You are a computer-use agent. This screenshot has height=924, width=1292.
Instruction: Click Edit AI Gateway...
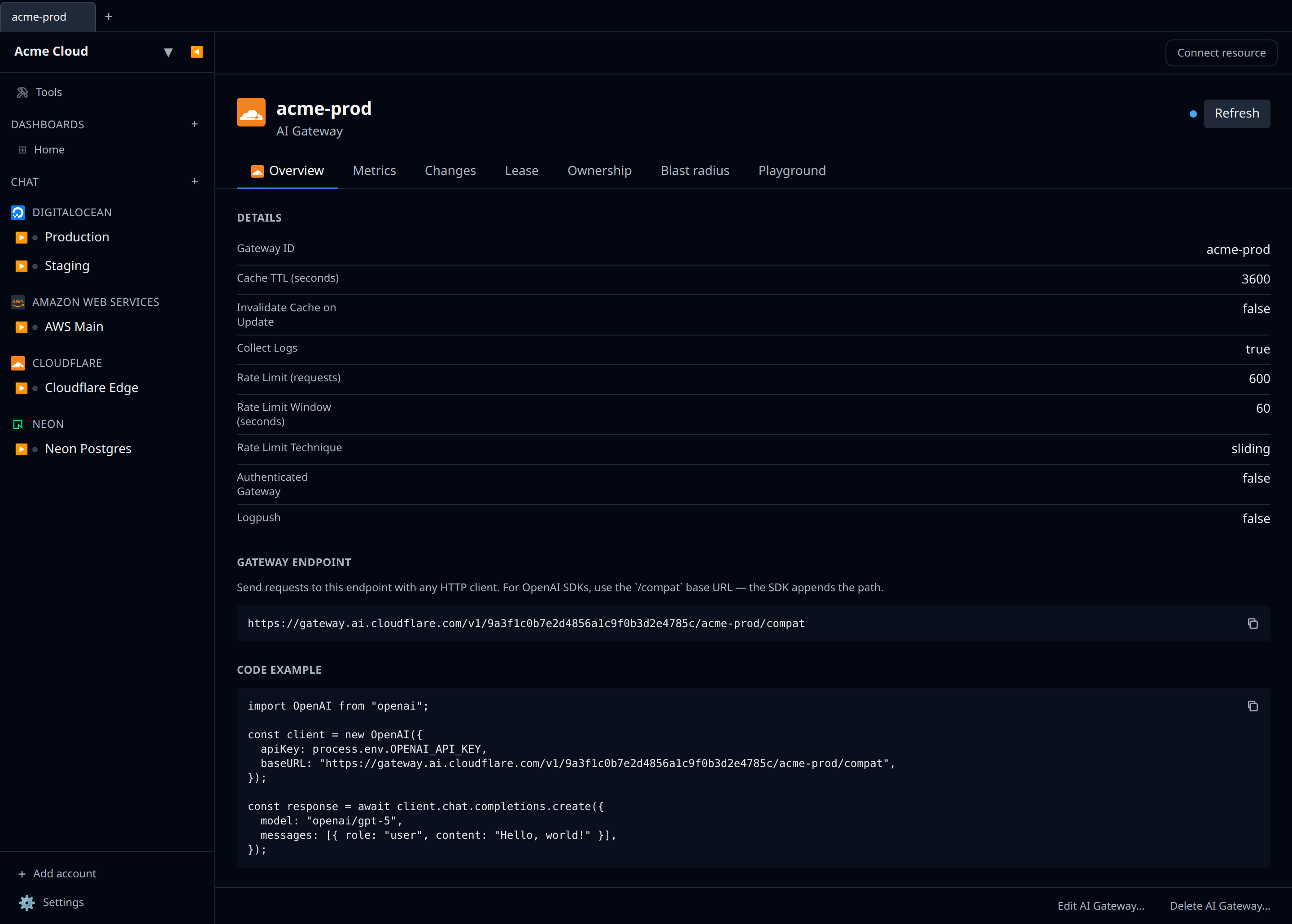coord(1101,906)
